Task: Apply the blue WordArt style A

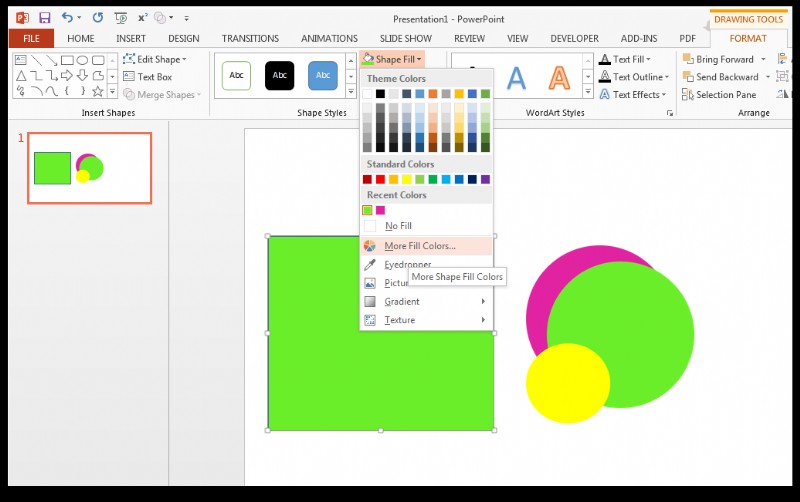Action: coord(516,78)
